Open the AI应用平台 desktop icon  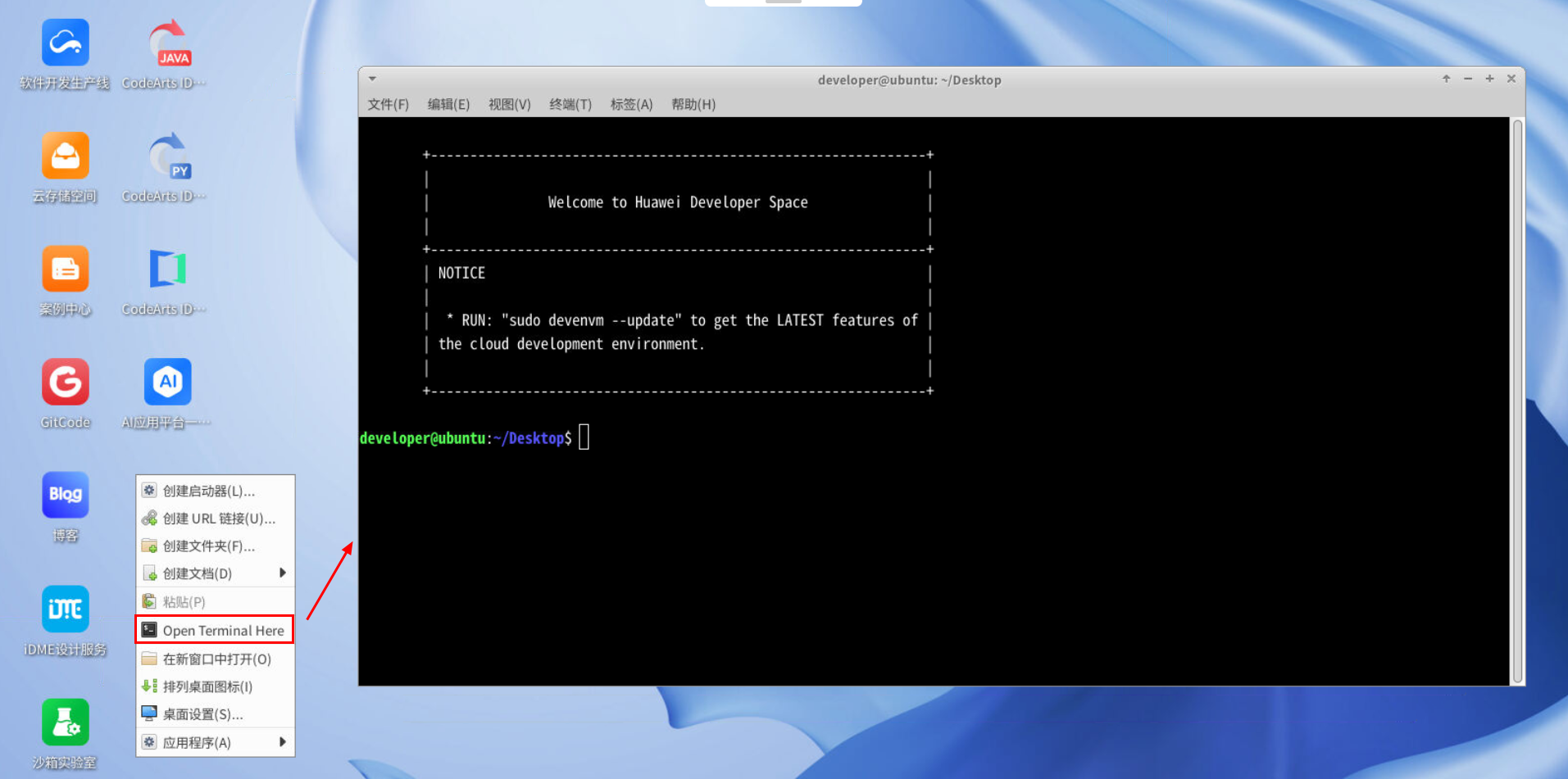(168, 382)
